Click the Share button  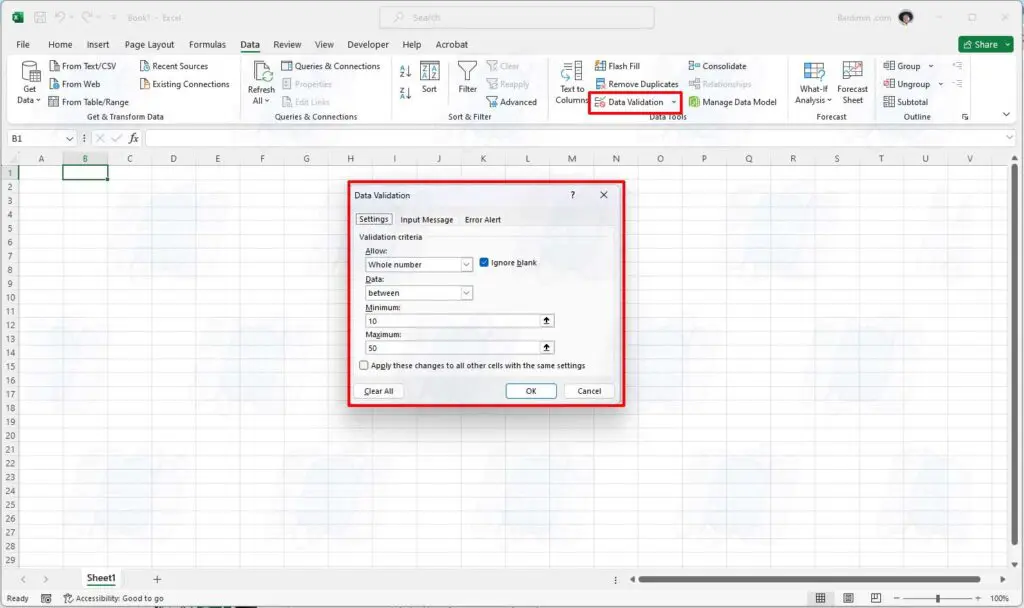[x=985, y=44]
